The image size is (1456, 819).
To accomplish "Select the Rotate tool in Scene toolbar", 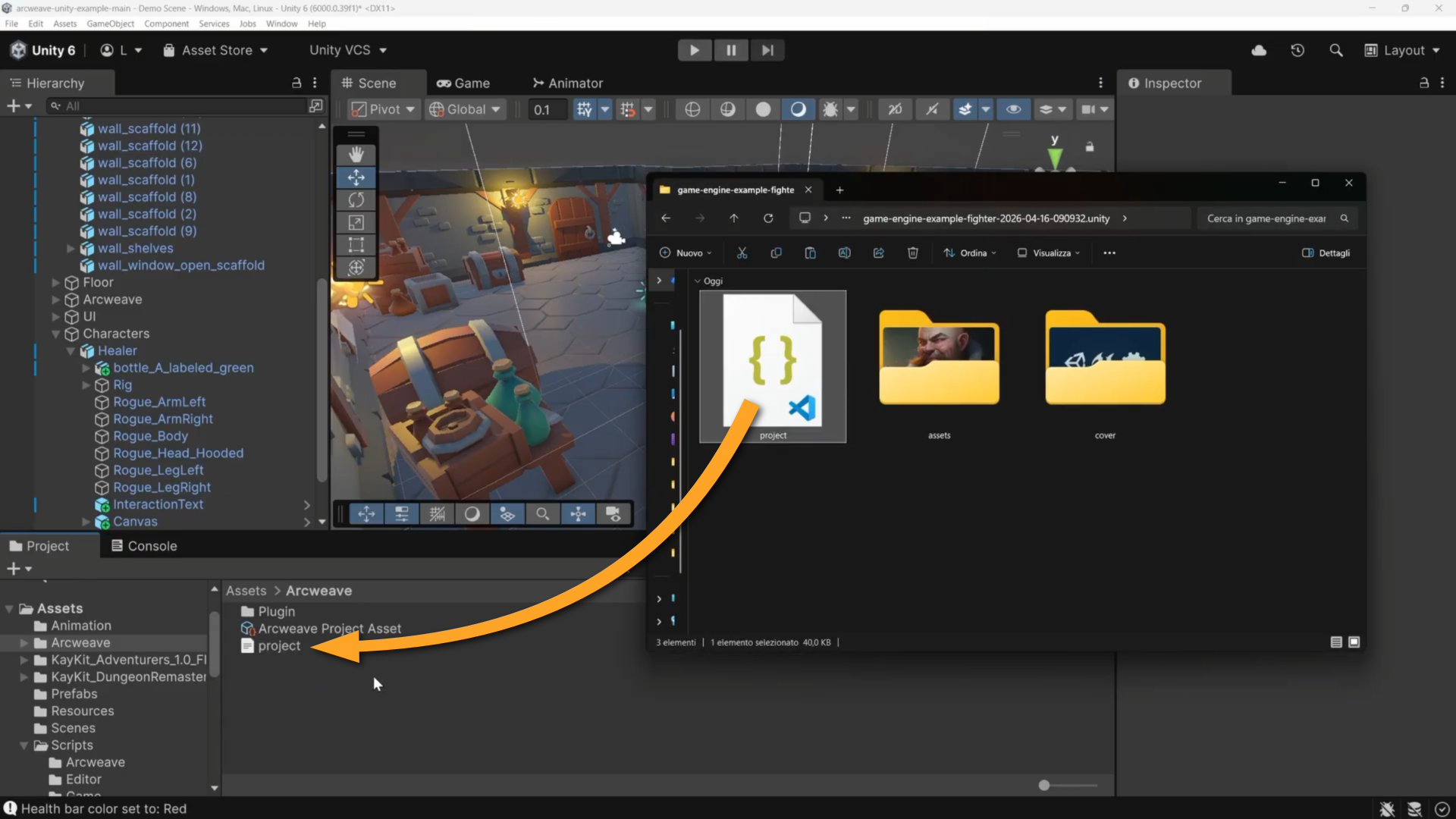I will click(356, 200).
